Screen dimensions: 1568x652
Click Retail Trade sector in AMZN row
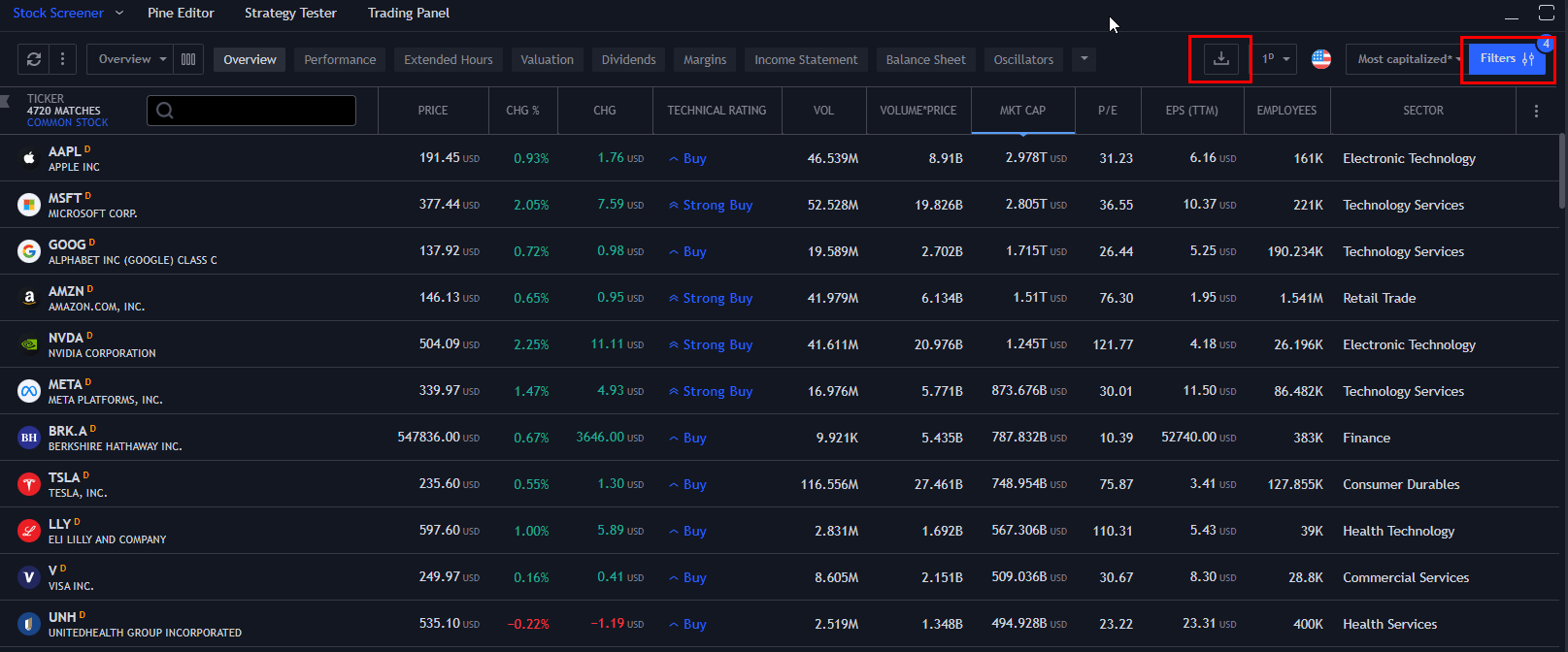click(x=1379, y=298)
